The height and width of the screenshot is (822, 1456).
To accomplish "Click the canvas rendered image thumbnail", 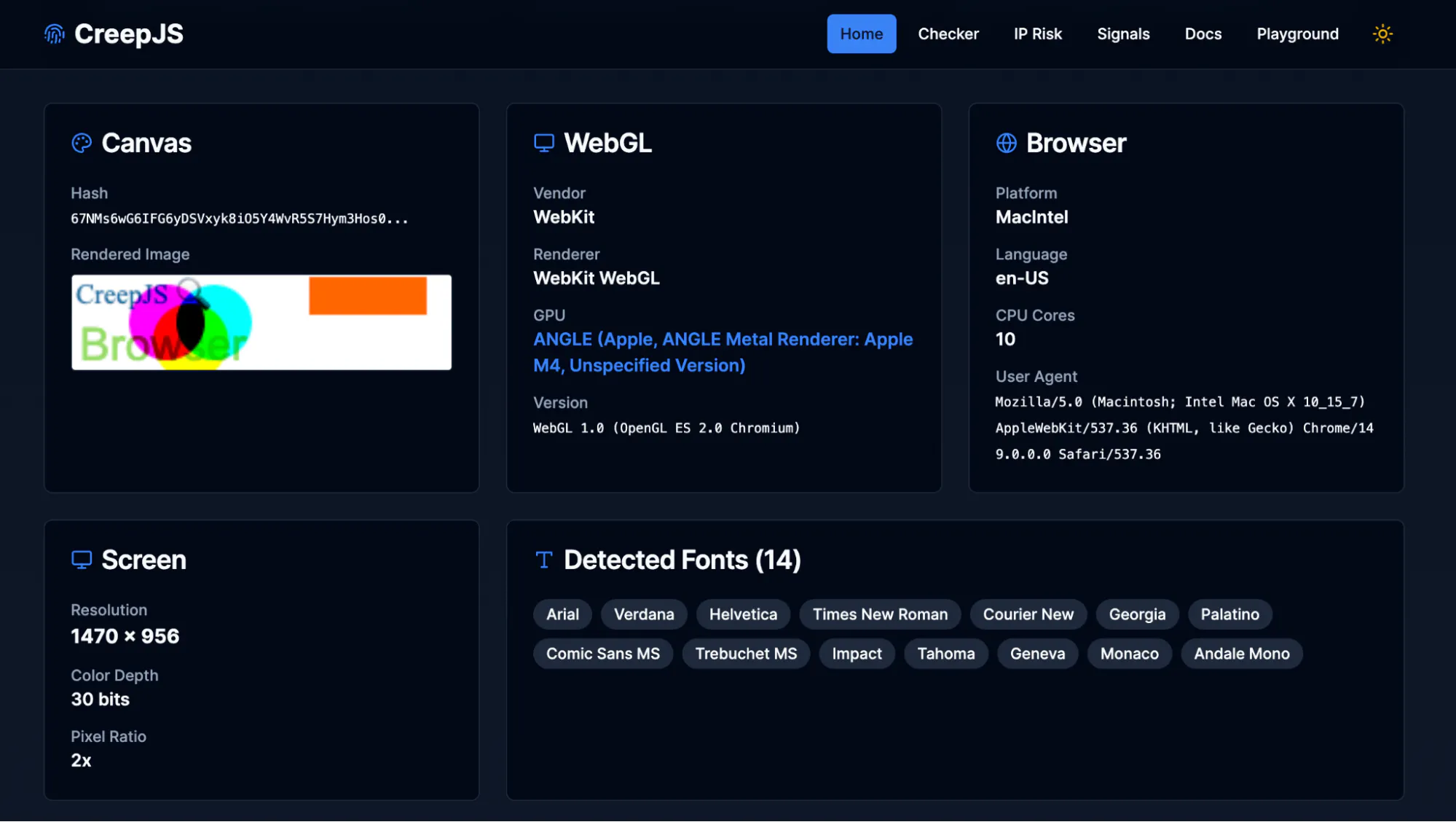I will coord(261,322).
